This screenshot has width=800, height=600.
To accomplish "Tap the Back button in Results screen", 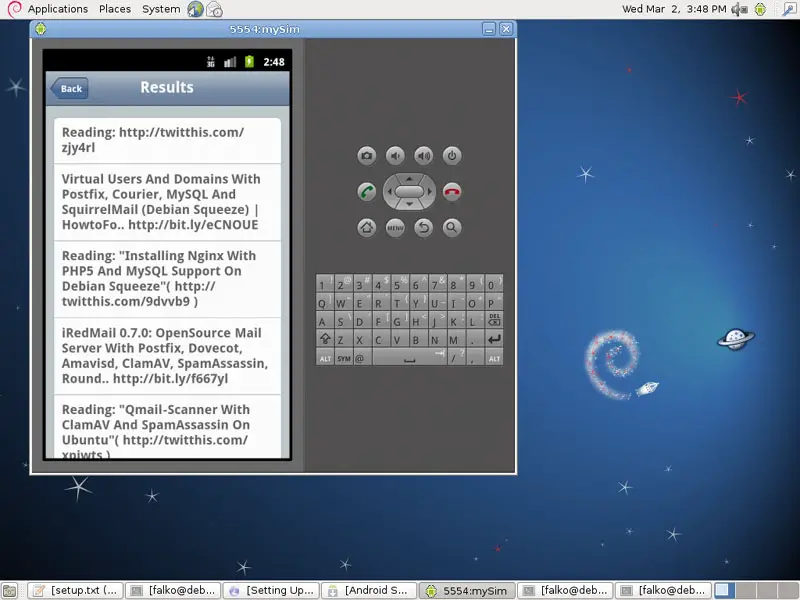I will coord(70,88).
